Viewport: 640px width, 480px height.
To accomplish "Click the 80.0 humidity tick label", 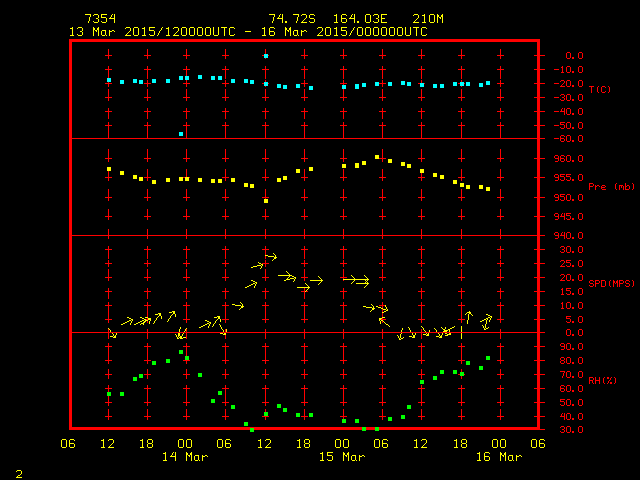I will pyautogui.click(x=571, y=361).
